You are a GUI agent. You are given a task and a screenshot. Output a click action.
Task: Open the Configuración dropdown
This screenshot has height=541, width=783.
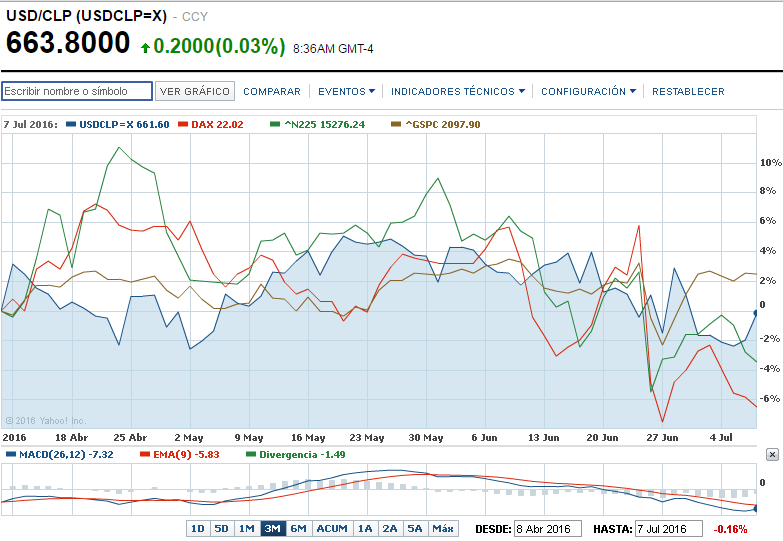pyautogui.click(x=588, y=91)
